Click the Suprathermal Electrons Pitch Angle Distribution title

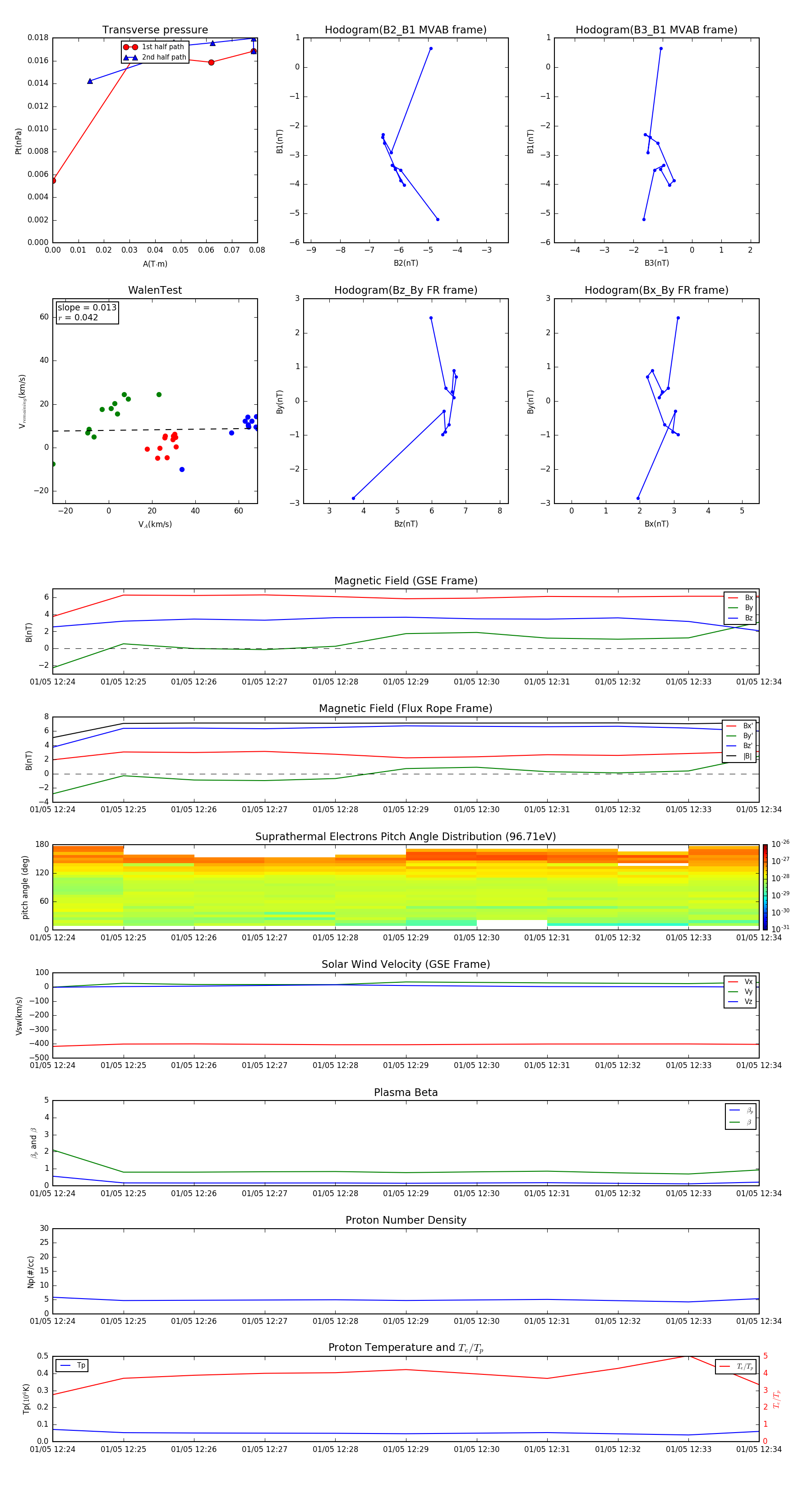(406, 837)
